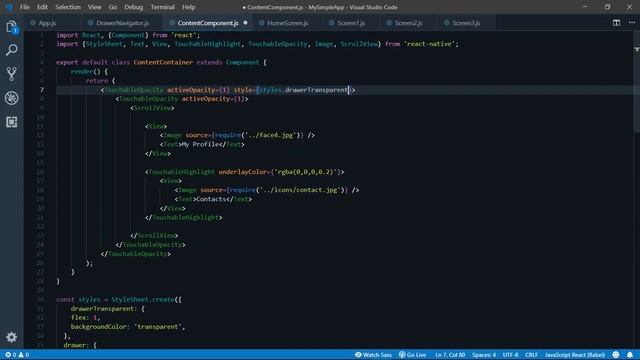Open the Go menu
Screen dimensions: 640x360
[113, 7]
